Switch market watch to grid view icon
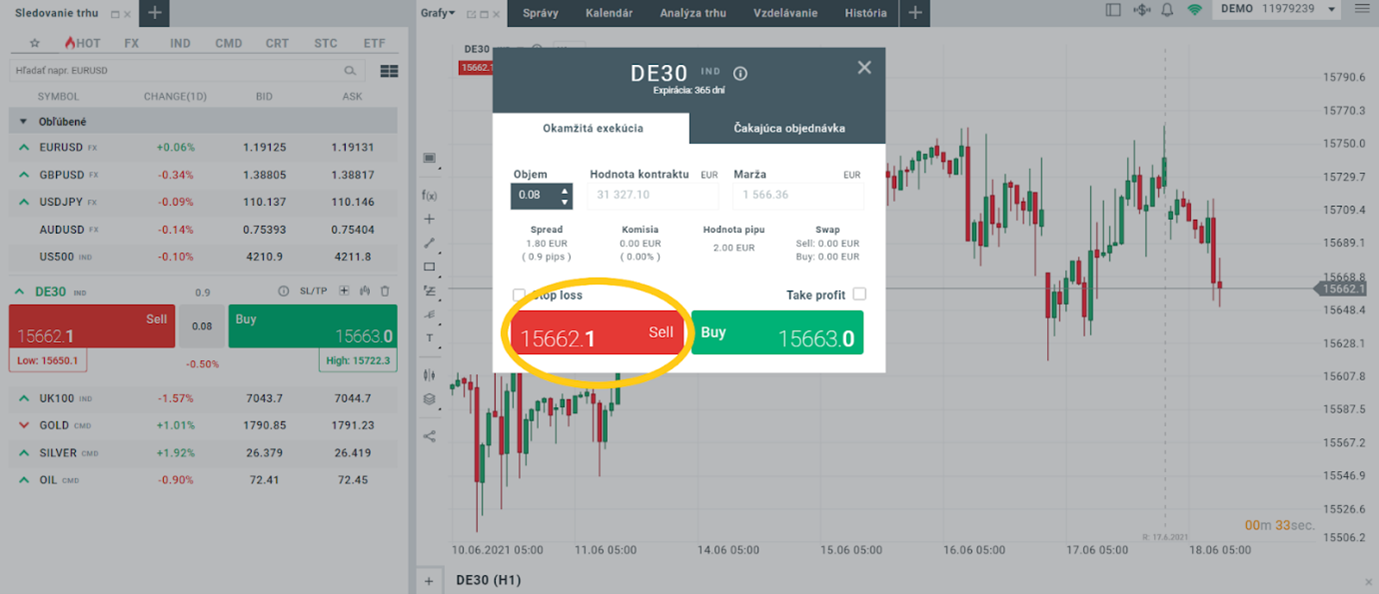 point(389,71)
